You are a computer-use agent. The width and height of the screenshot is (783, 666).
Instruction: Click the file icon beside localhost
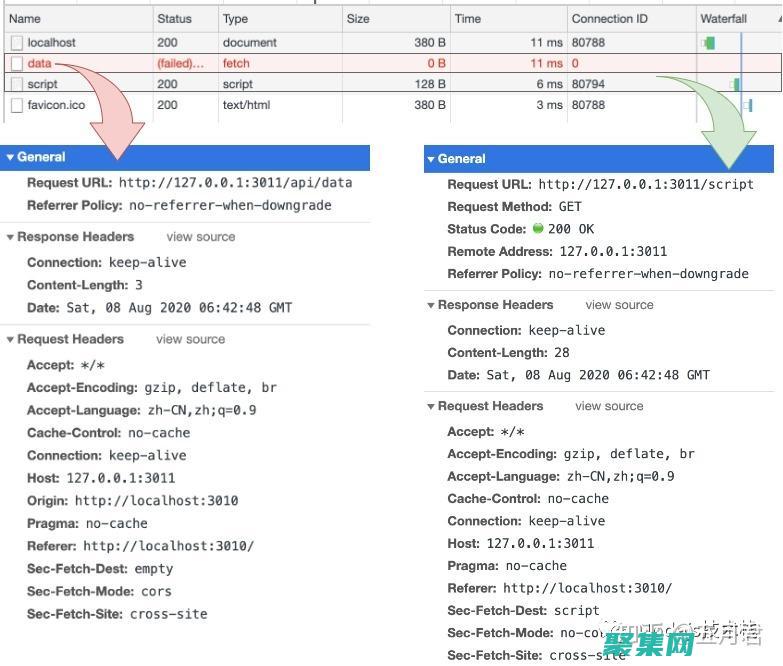pos(17,43)
